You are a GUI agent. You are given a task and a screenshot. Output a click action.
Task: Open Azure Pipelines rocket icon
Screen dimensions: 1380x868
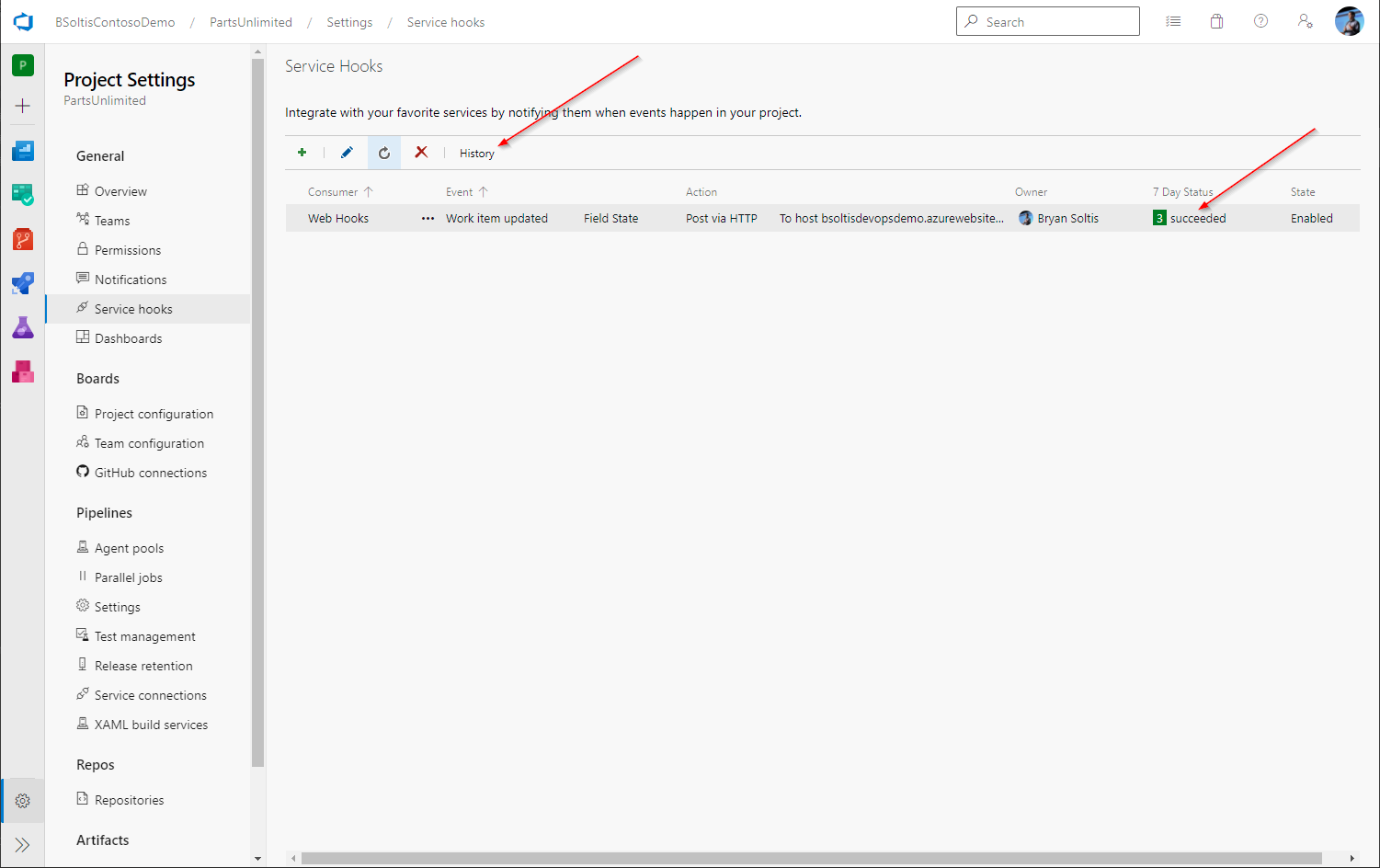click(x=23, y=283)
